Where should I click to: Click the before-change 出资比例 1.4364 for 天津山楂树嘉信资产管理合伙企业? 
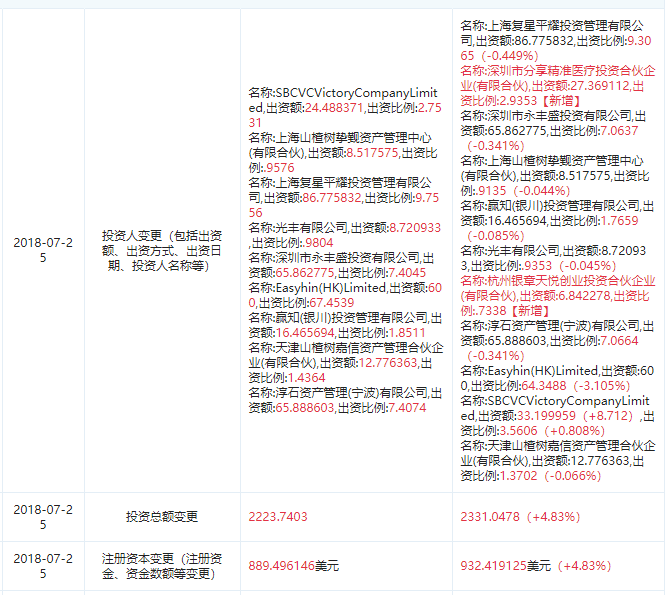[x=307, y=378]
